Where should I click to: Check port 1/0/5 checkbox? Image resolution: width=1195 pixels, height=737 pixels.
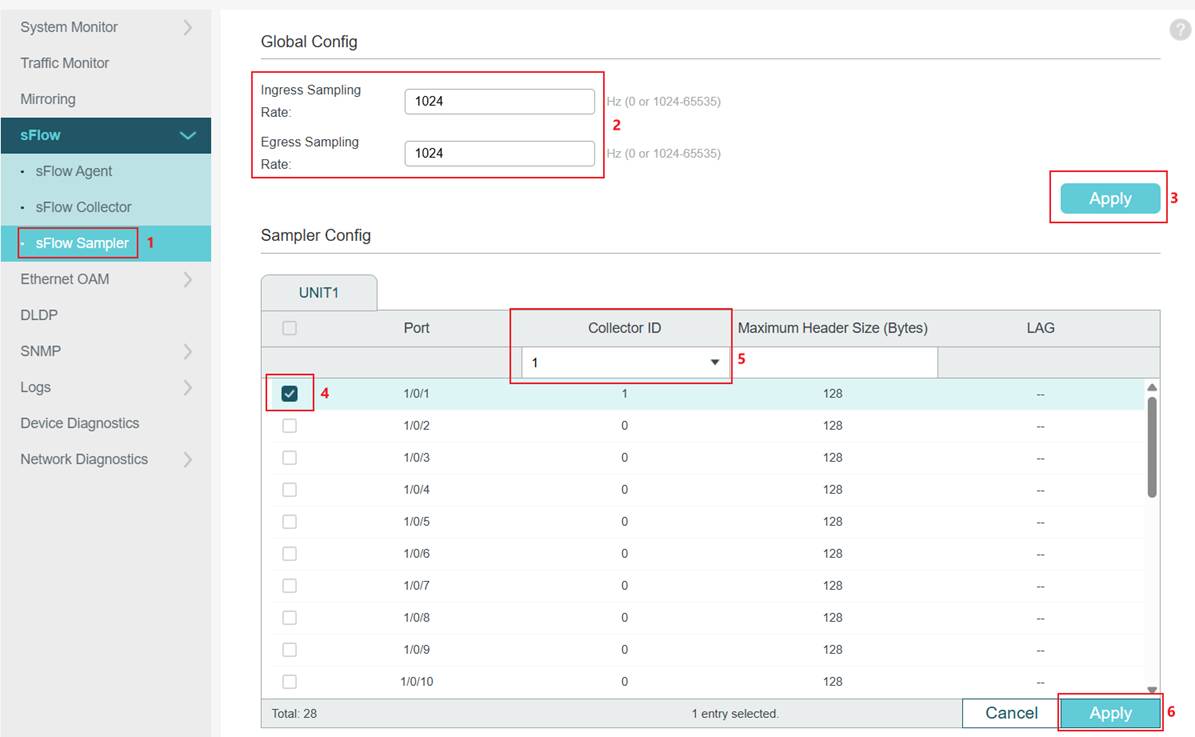click(x=290, y=522)
